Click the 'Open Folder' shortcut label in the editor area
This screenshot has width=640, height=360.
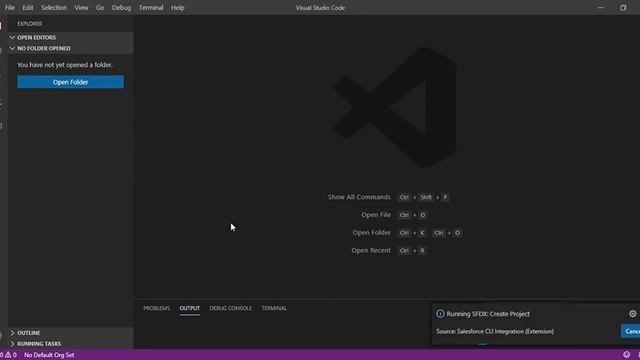371,233
